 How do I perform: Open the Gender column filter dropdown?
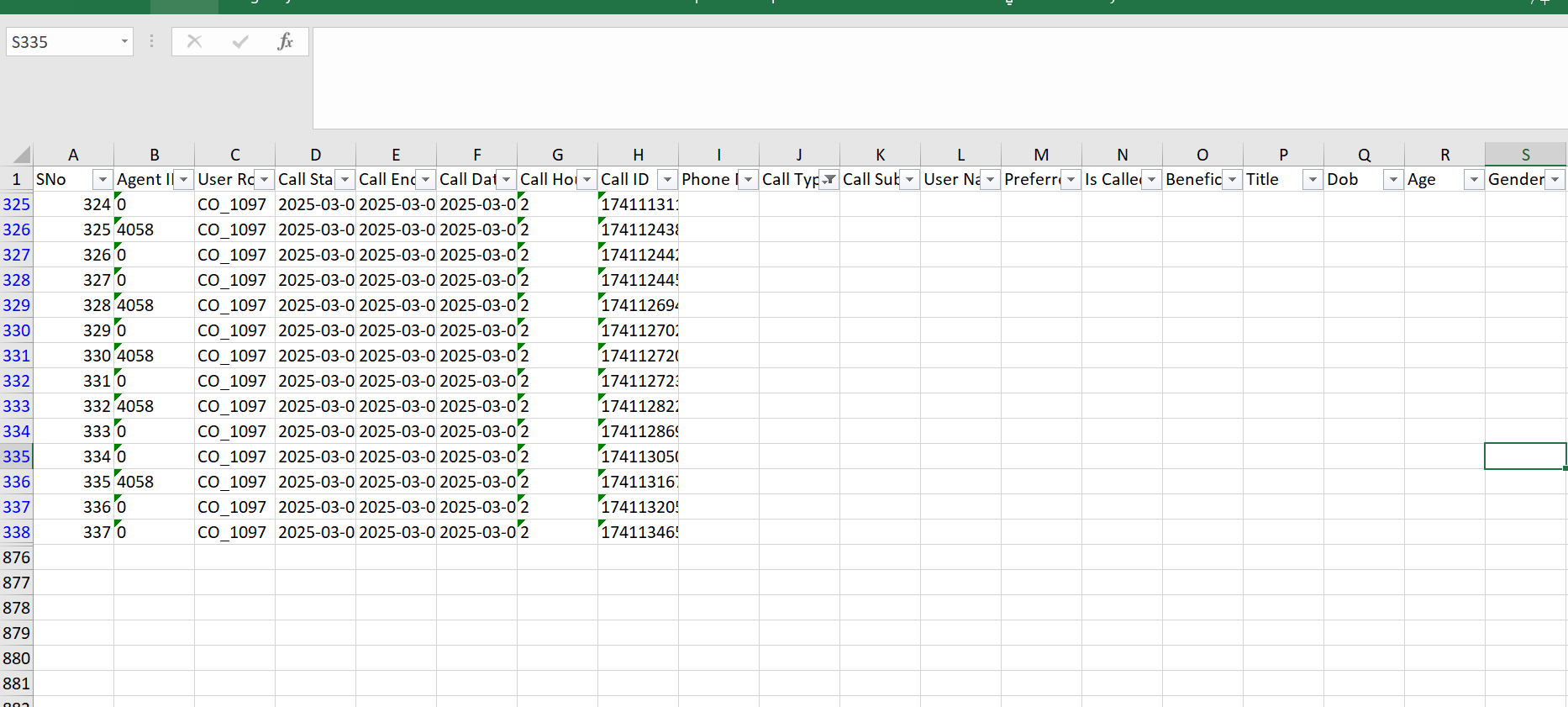1555,179
